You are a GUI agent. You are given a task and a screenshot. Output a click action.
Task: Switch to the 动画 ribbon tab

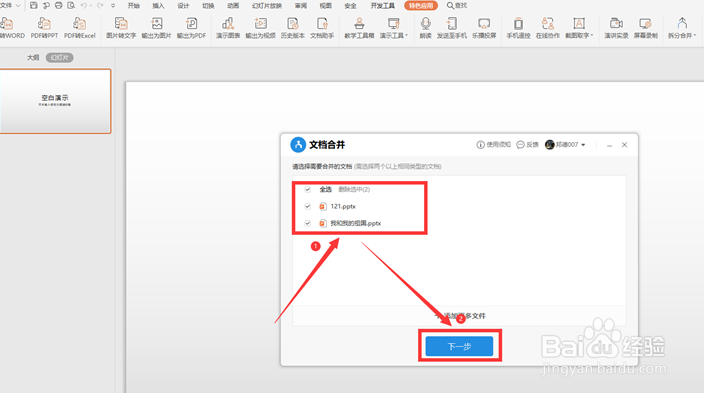(233, 5)
